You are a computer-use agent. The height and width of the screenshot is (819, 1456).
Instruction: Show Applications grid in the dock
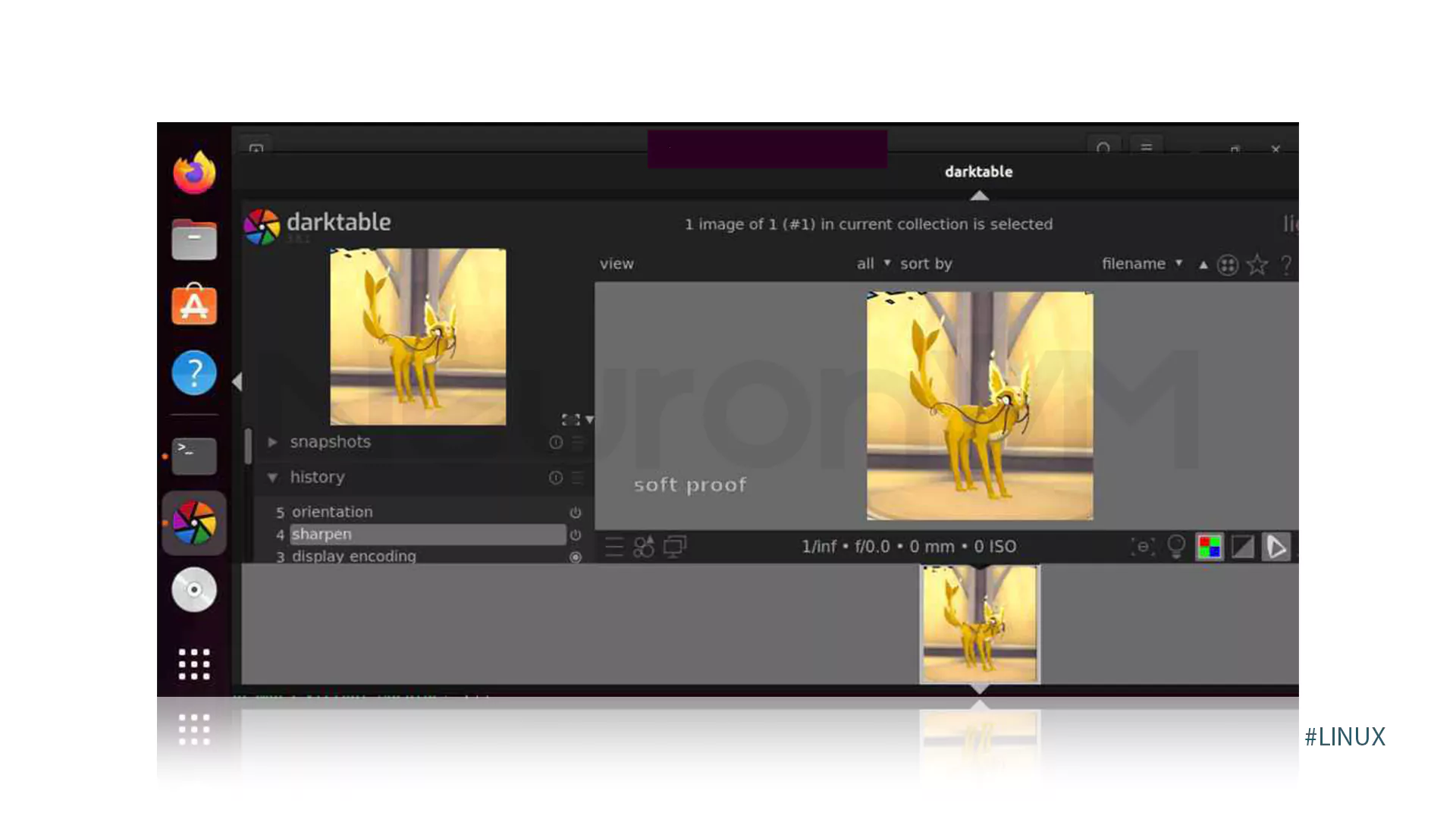point(194,664)
